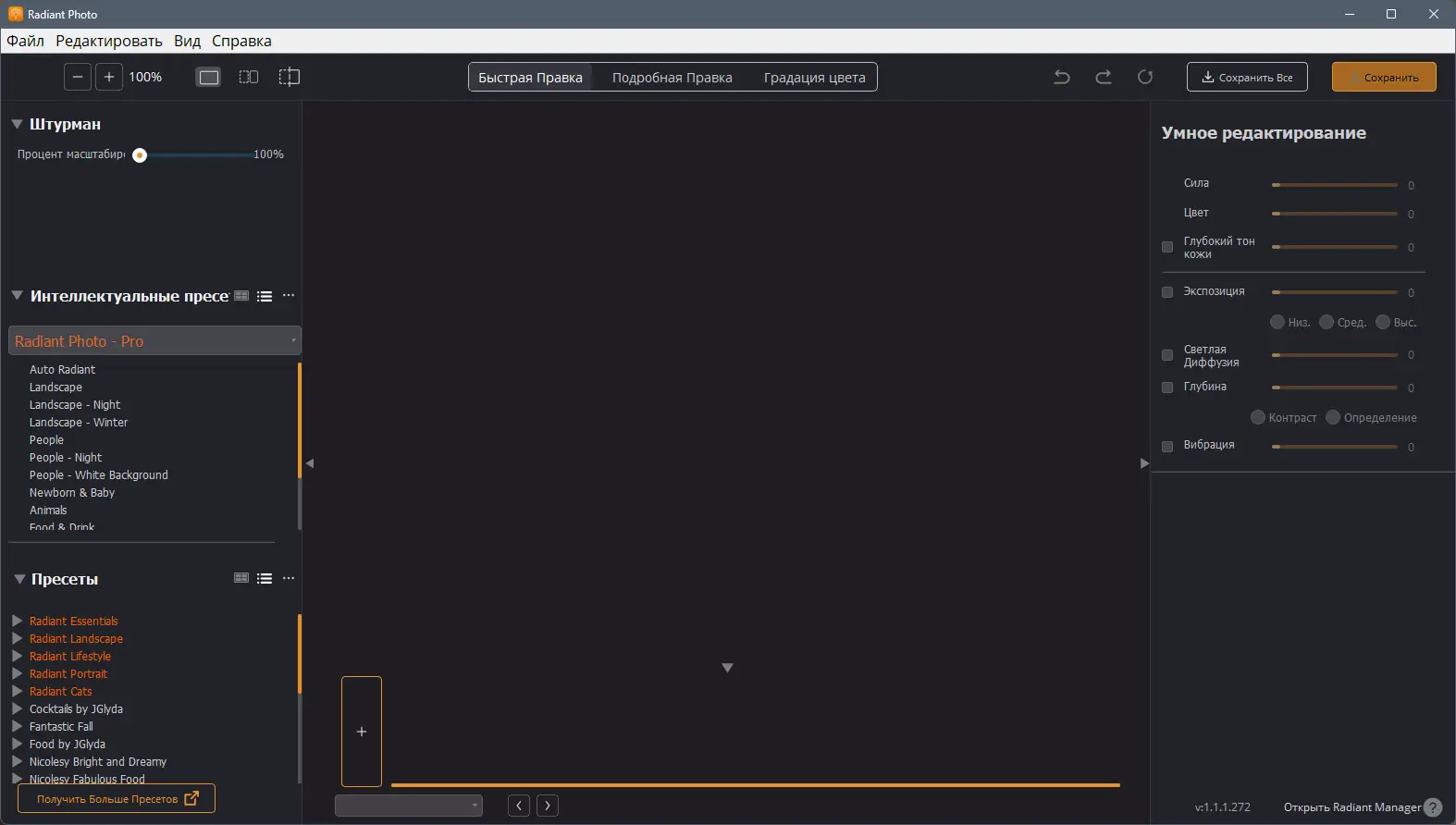Expand Radiant Lifestyle preset group

click(17, 656)
